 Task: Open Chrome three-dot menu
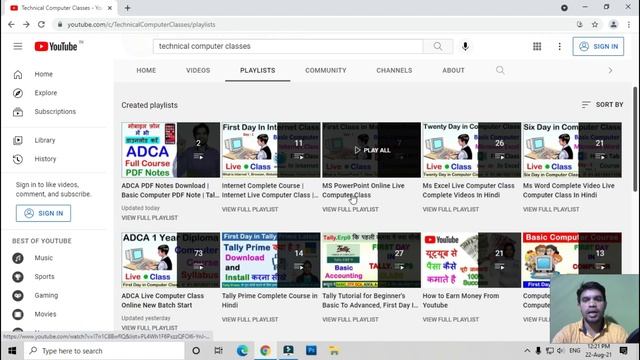(x=629, y=24)
